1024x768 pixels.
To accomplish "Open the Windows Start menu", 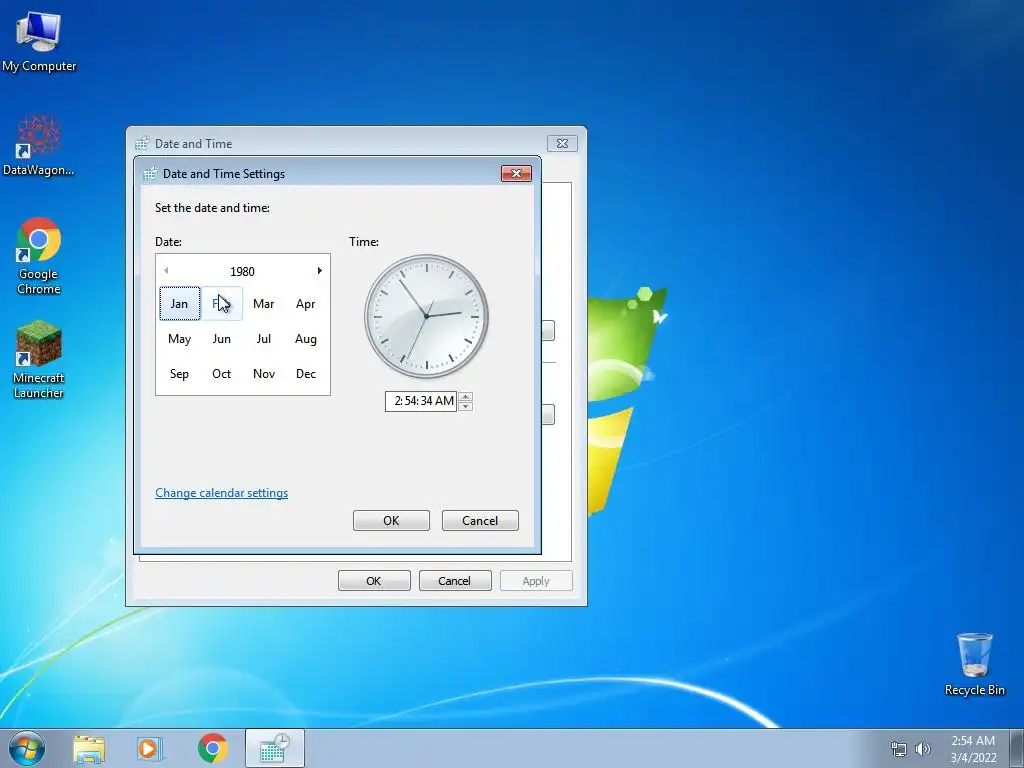I will (x=27, y=748).
